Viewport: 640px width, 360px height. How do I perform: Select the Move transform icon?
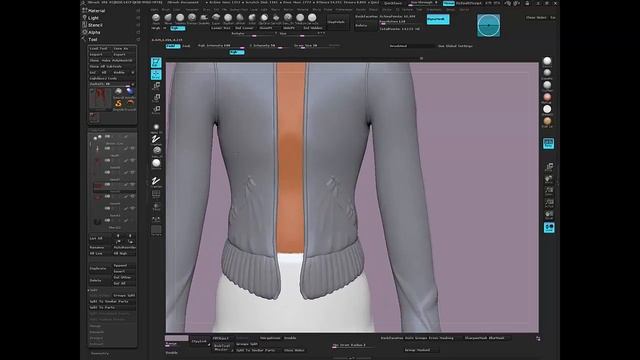(156, 86)
